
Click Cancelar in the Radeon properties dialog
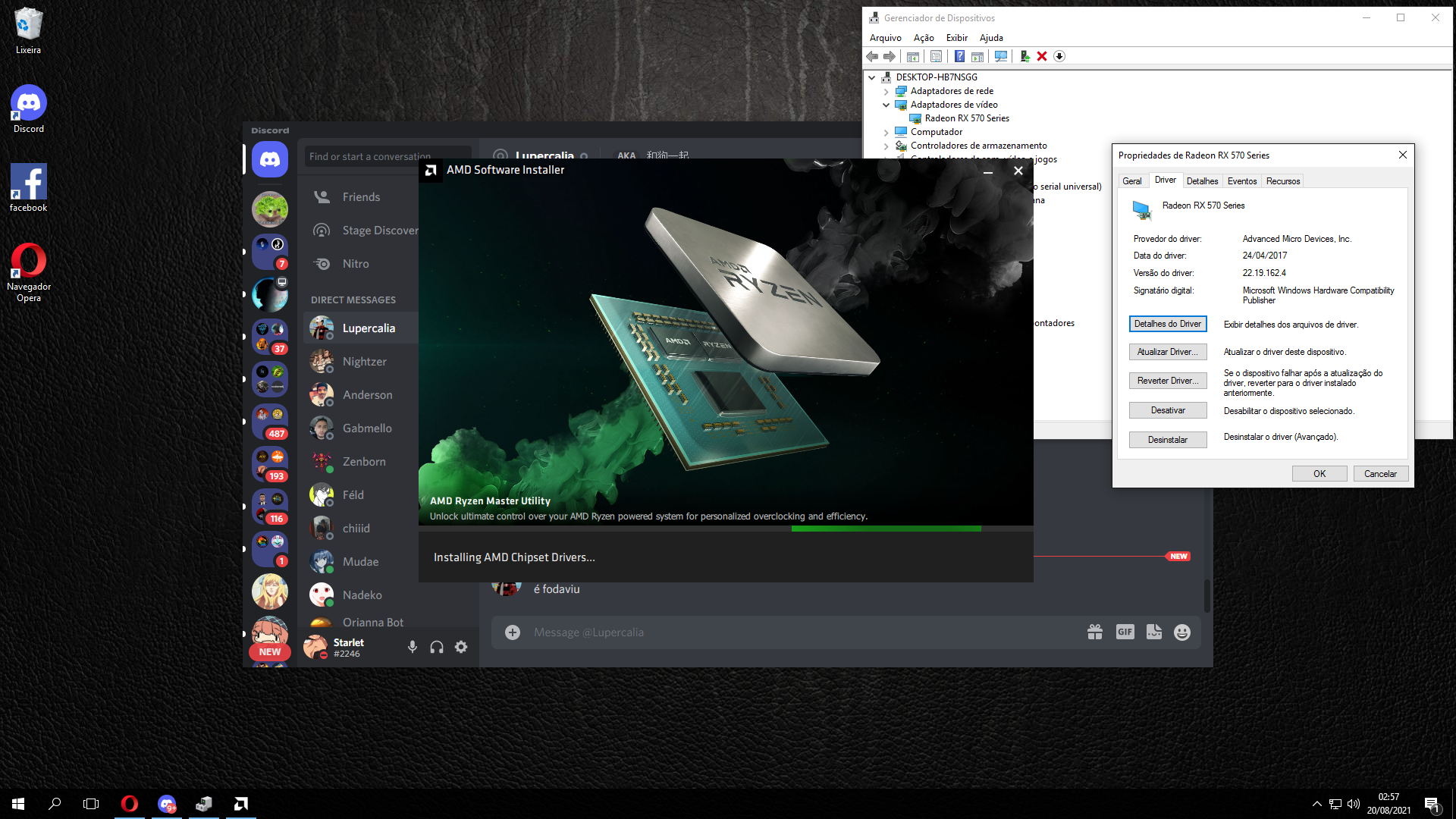(1380, 474)
